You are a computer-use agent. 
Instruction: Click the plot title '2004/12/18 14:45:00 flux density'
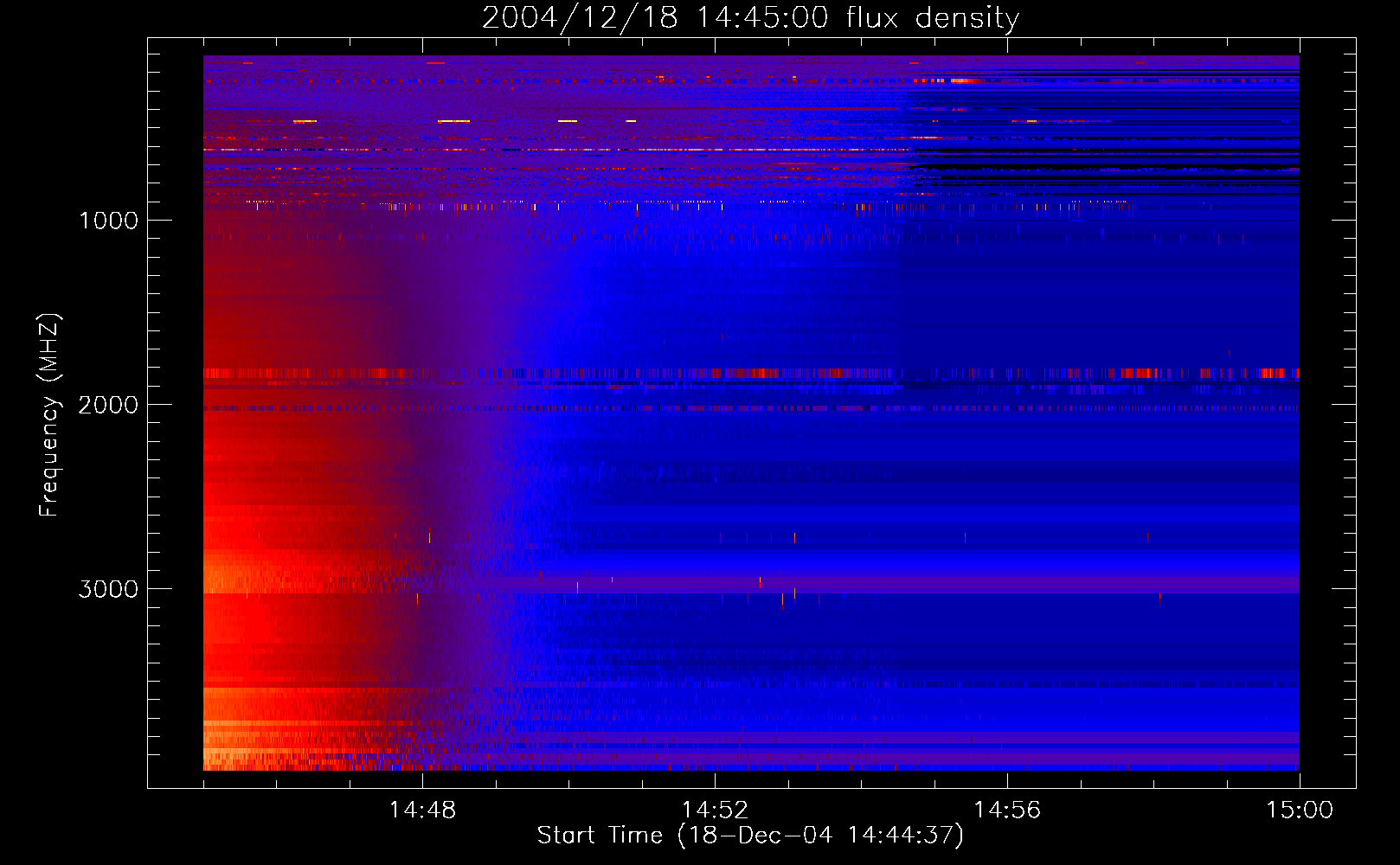(x=750, y=18)
